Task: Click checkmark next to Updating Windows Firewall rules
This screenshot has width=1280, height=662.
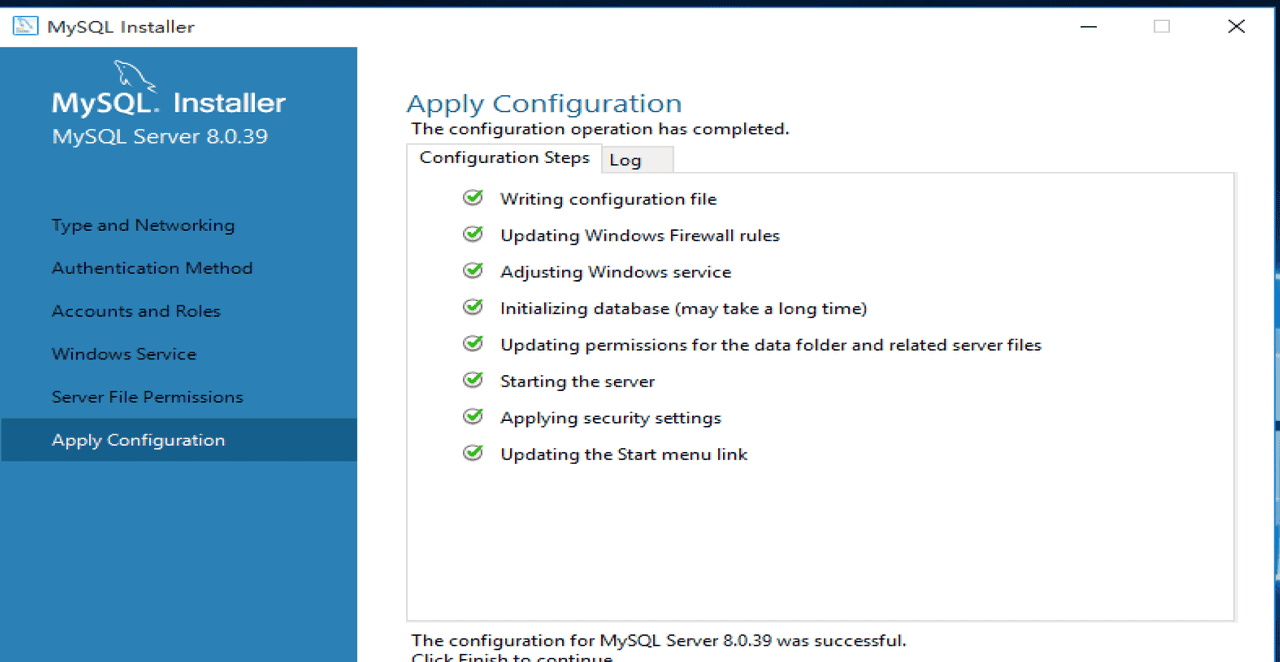Action: click(x=473, y=235)
